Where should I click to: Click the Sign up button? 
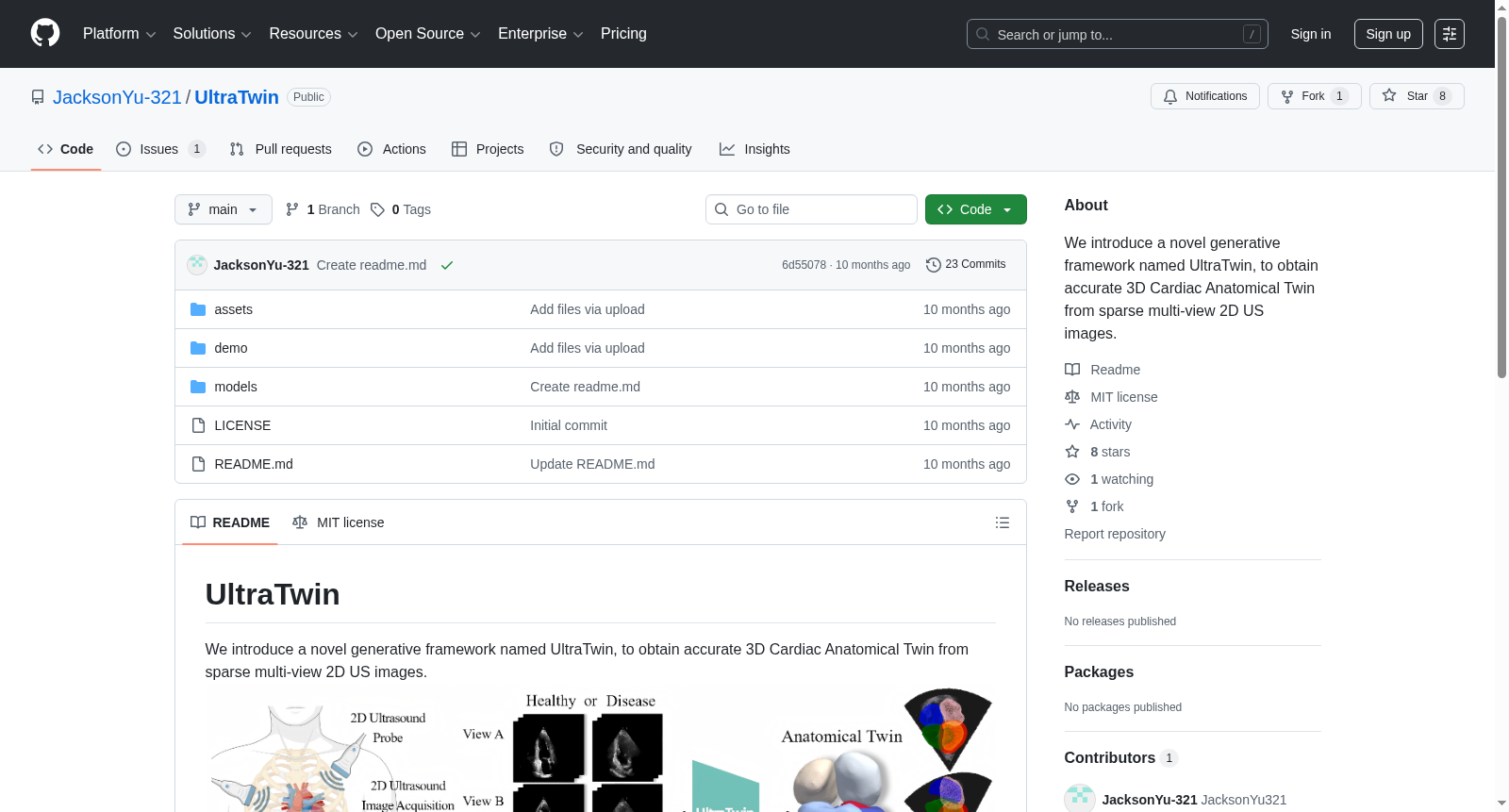click(x=1388, y=34)
